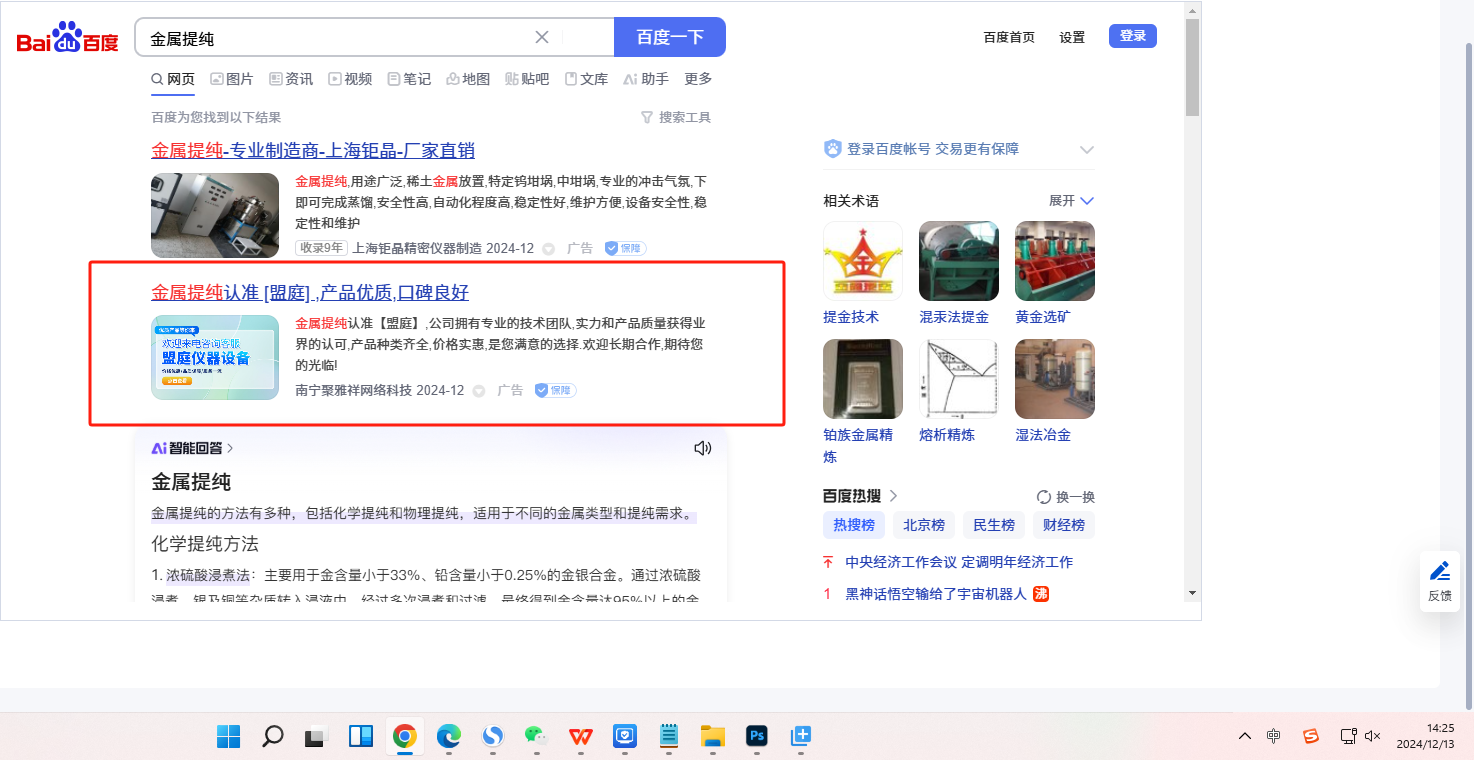Clear the search box with the X icon

click(x=542, y=37)
